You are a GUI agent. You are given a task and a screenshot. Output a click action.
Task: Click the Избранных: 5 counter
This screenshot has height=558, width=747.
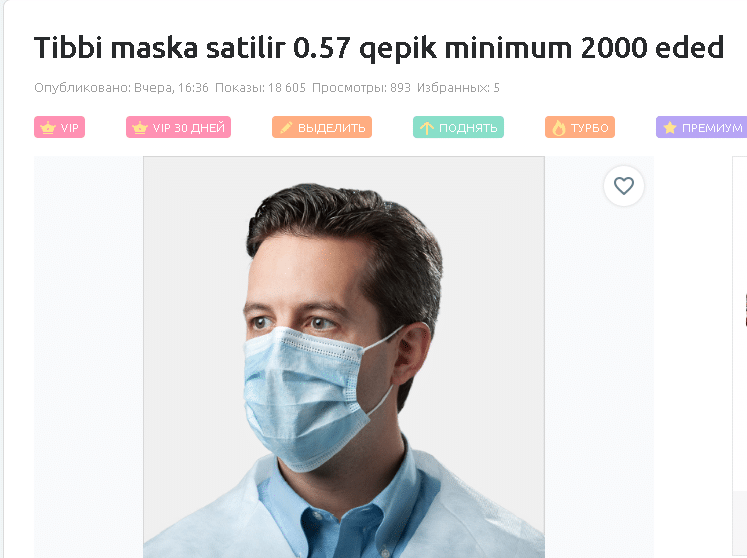458,88
